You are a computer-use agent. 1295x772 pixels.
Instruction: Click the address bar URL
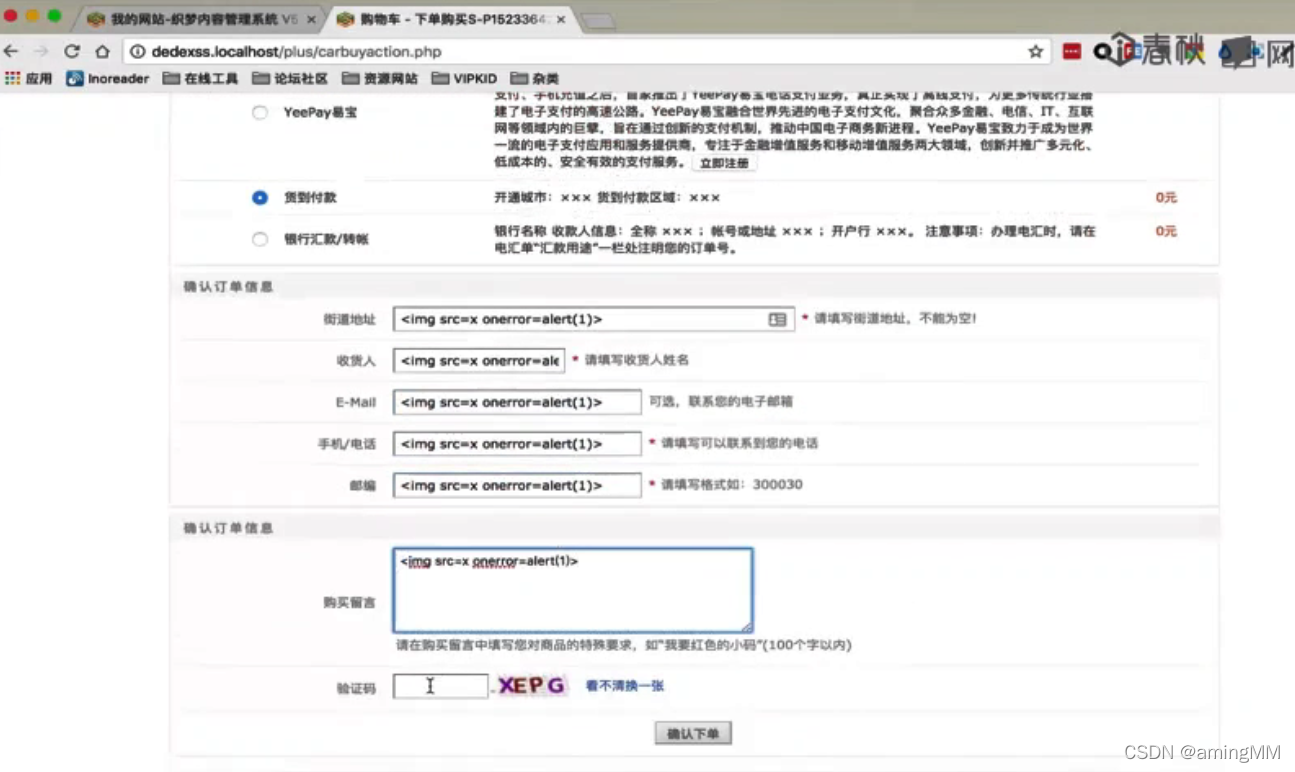(x=296, y=51)
